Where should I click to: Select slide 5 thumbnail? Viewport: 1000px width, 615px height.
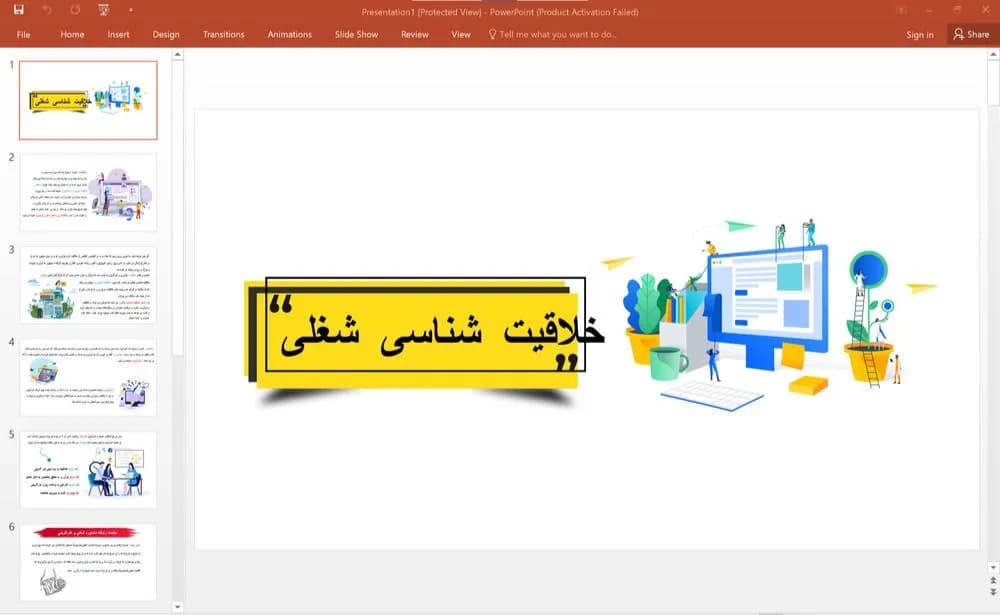88,470
